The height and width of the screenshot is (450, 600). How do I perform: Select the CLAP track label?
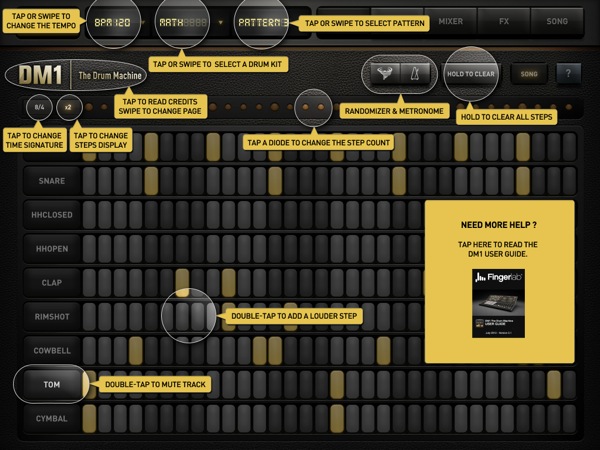click(x=52, y=282)
